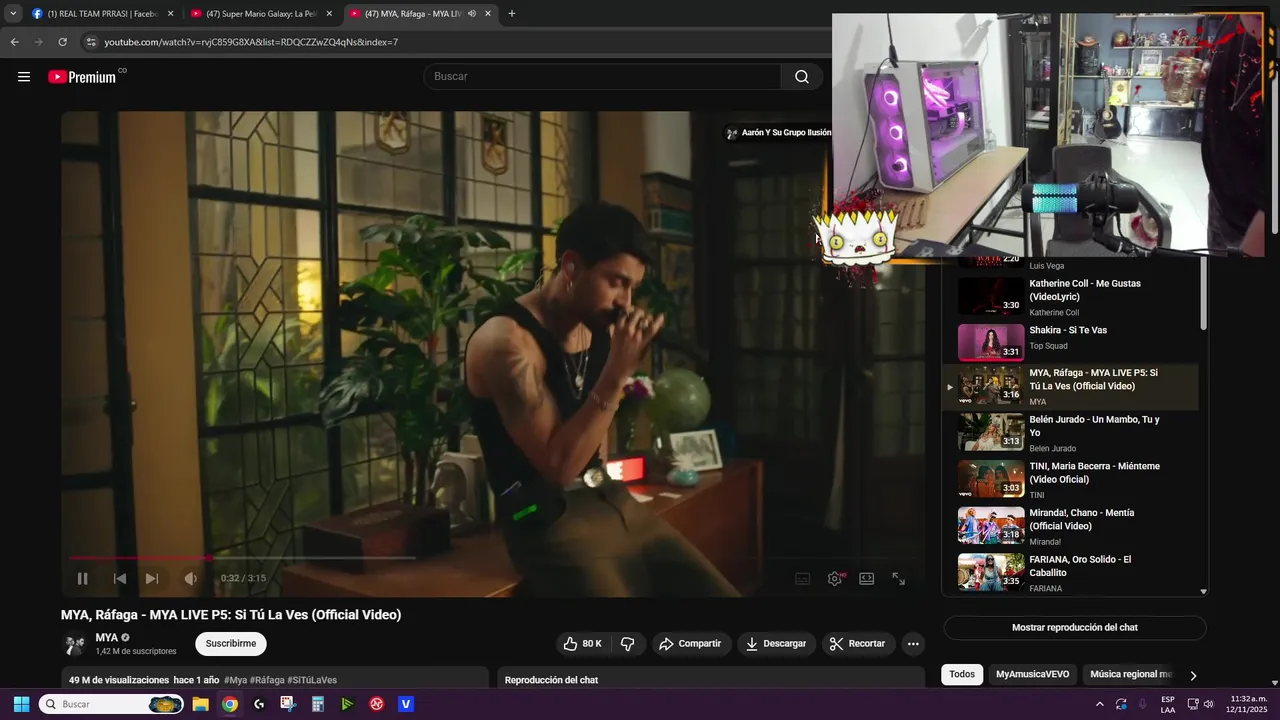Open the taskbar clock and date

click(x=1248, y=704)
